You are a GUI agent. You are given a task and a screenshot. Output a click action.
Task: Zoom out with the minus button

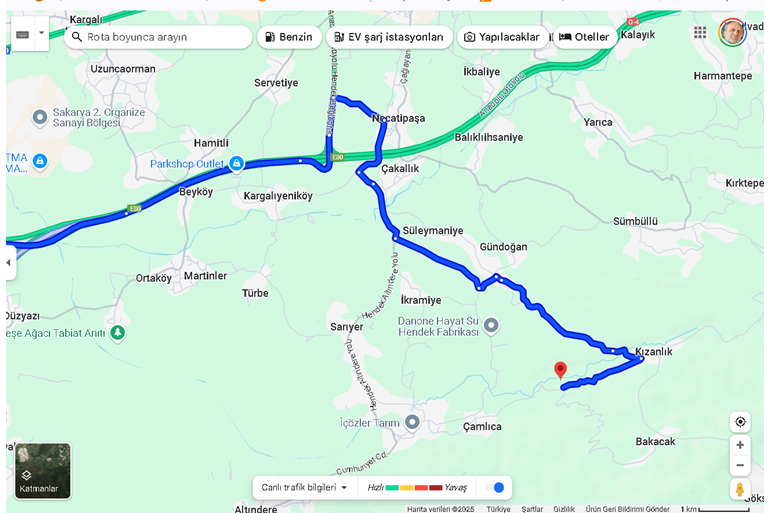[x=740, y=465]
